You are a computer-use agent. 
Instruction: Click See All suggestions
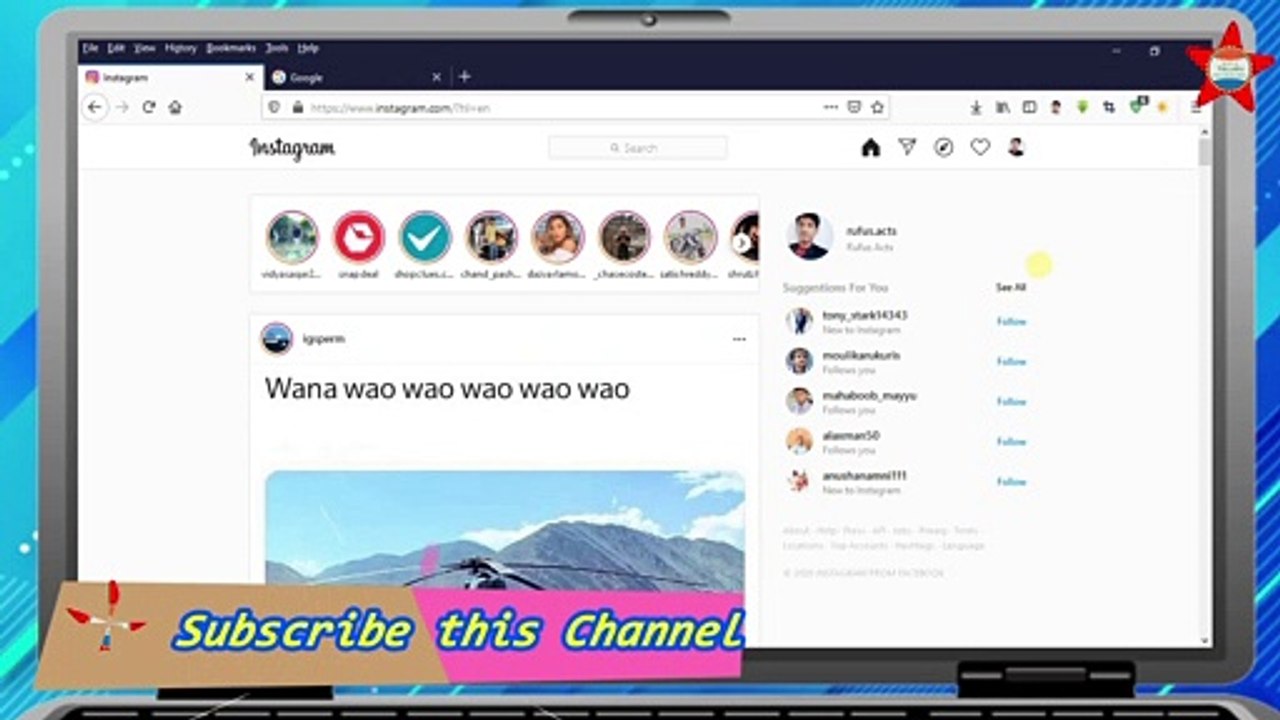[x=1011, y=287]
